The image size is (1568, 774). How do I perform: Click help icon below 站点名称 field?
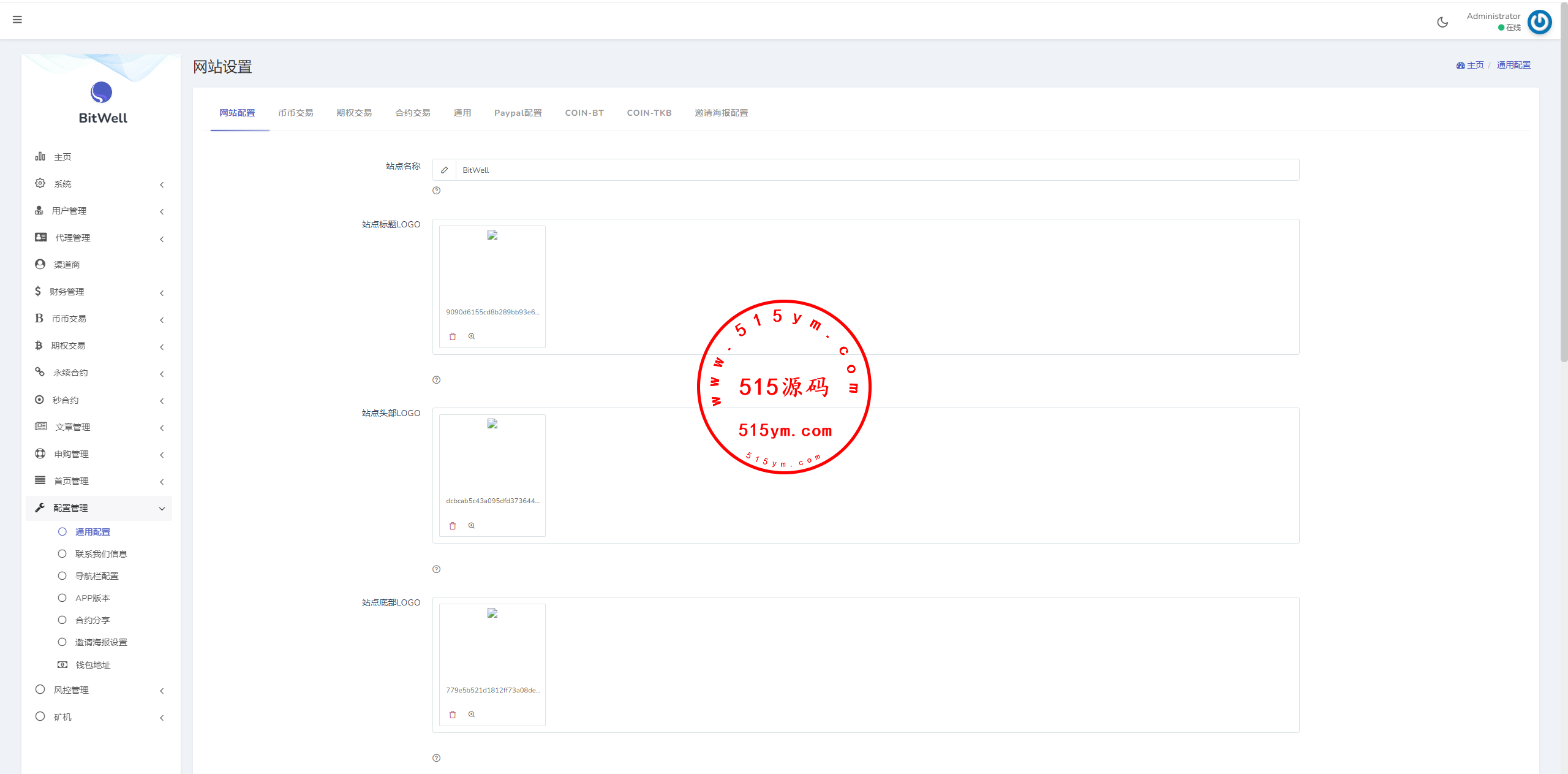pos(436,191)
